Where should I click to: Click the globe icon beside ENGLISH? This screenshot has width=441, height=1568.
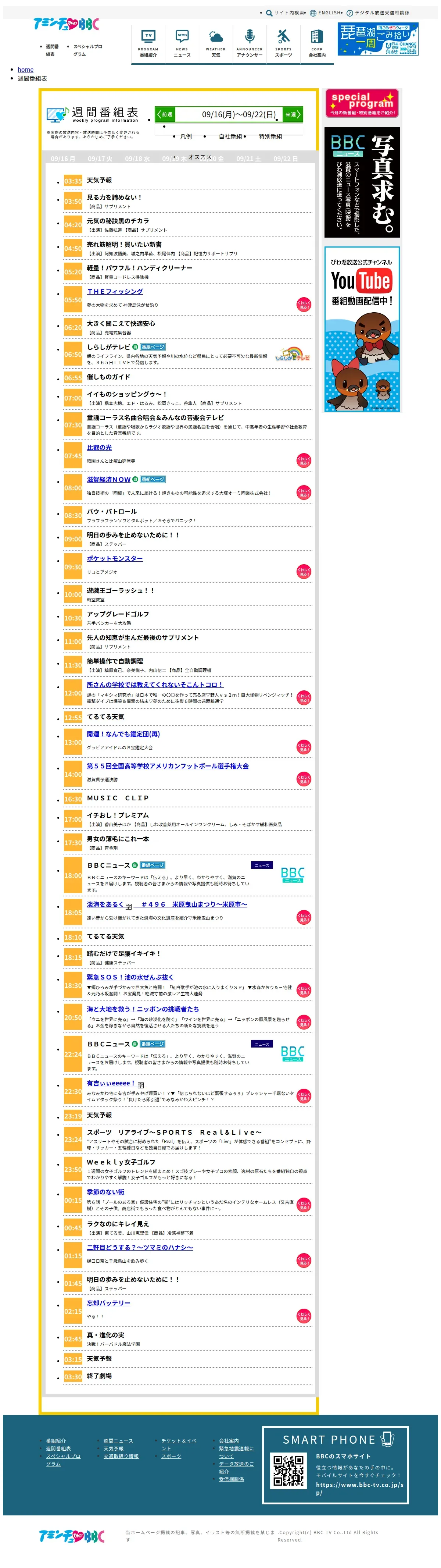(x=313, y=13)
